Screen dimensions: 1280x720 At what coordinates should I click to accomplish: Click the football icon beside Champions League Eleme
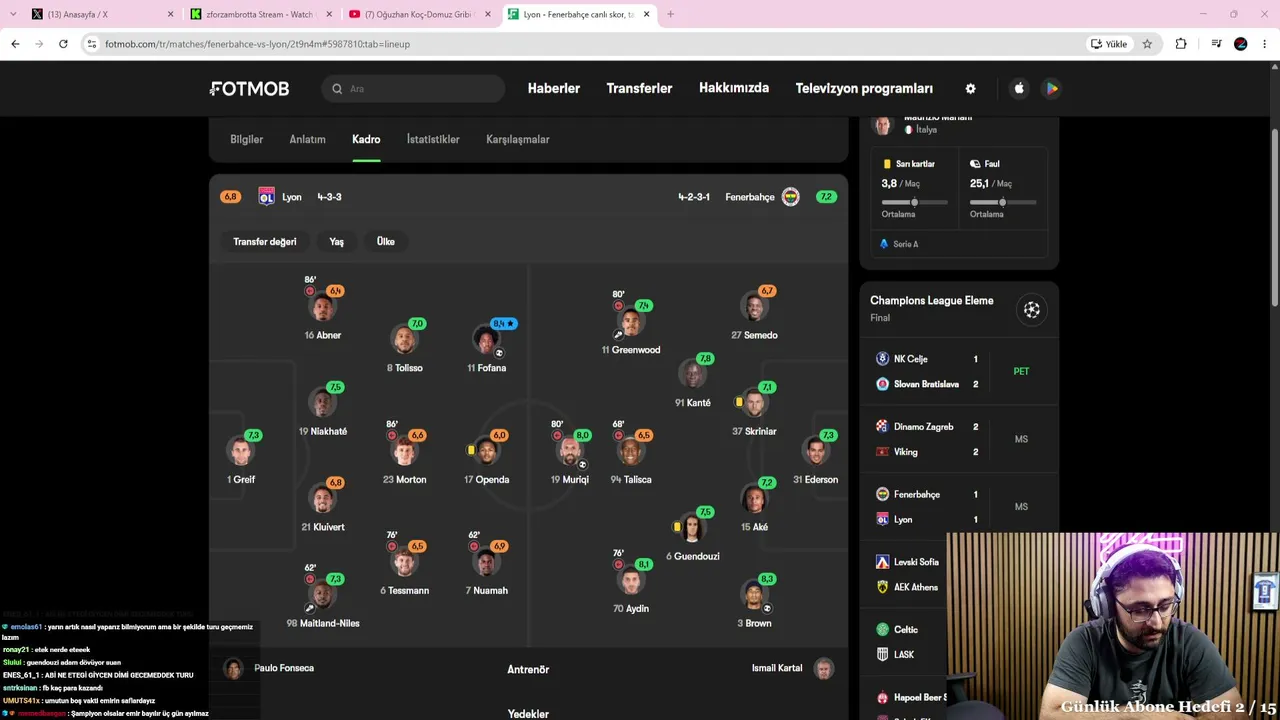tap(1032, 310)
